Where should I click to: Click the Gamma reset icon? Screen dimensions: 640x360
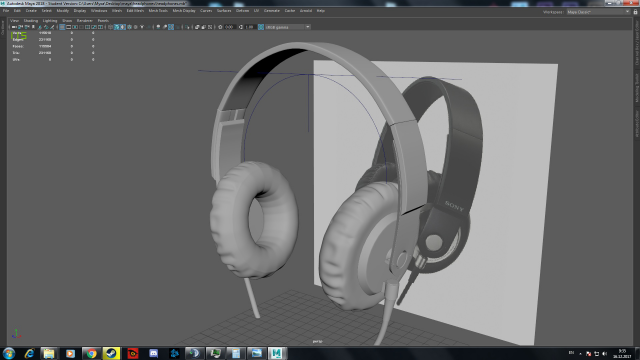tap(241, 27)
